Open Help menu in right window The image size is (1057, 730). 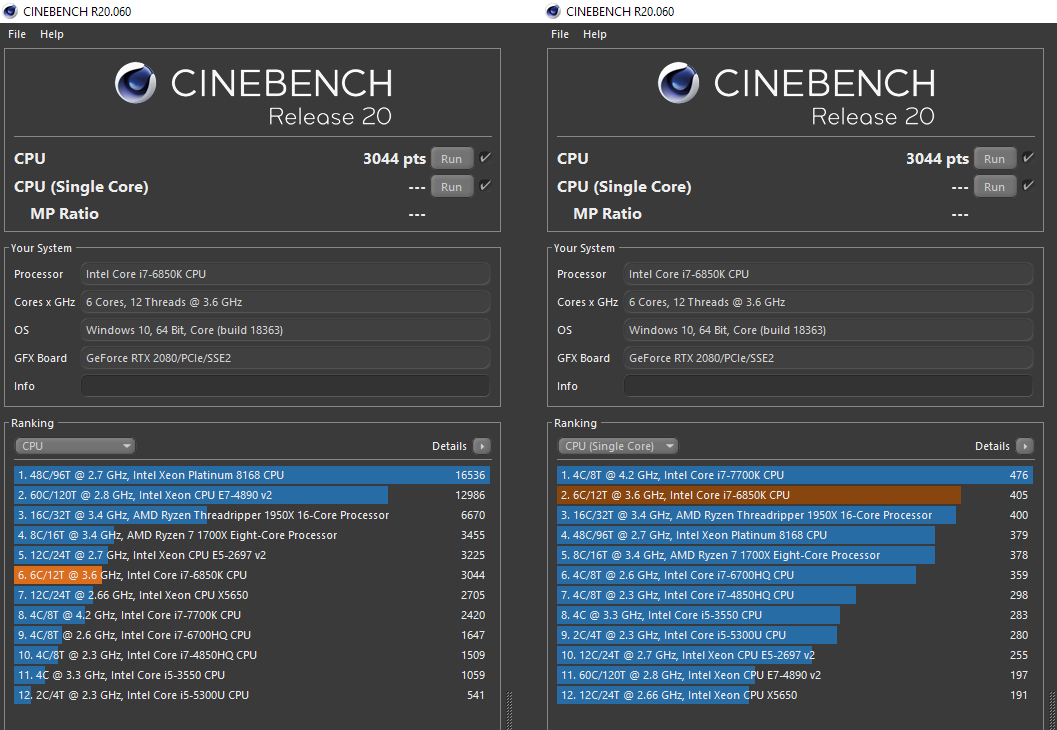tap(595, 34)
